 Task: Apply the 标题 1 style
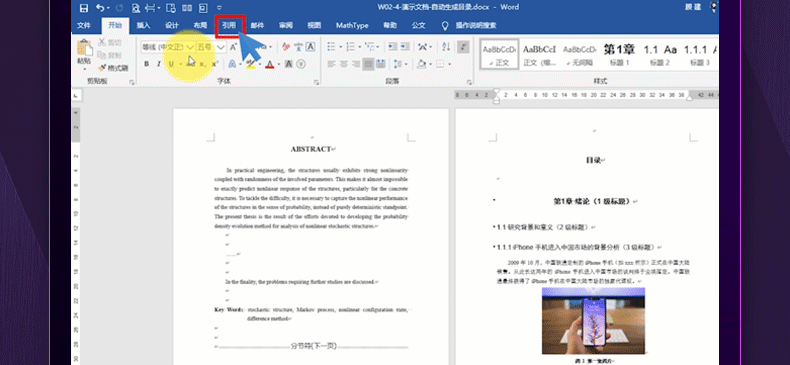620,54
